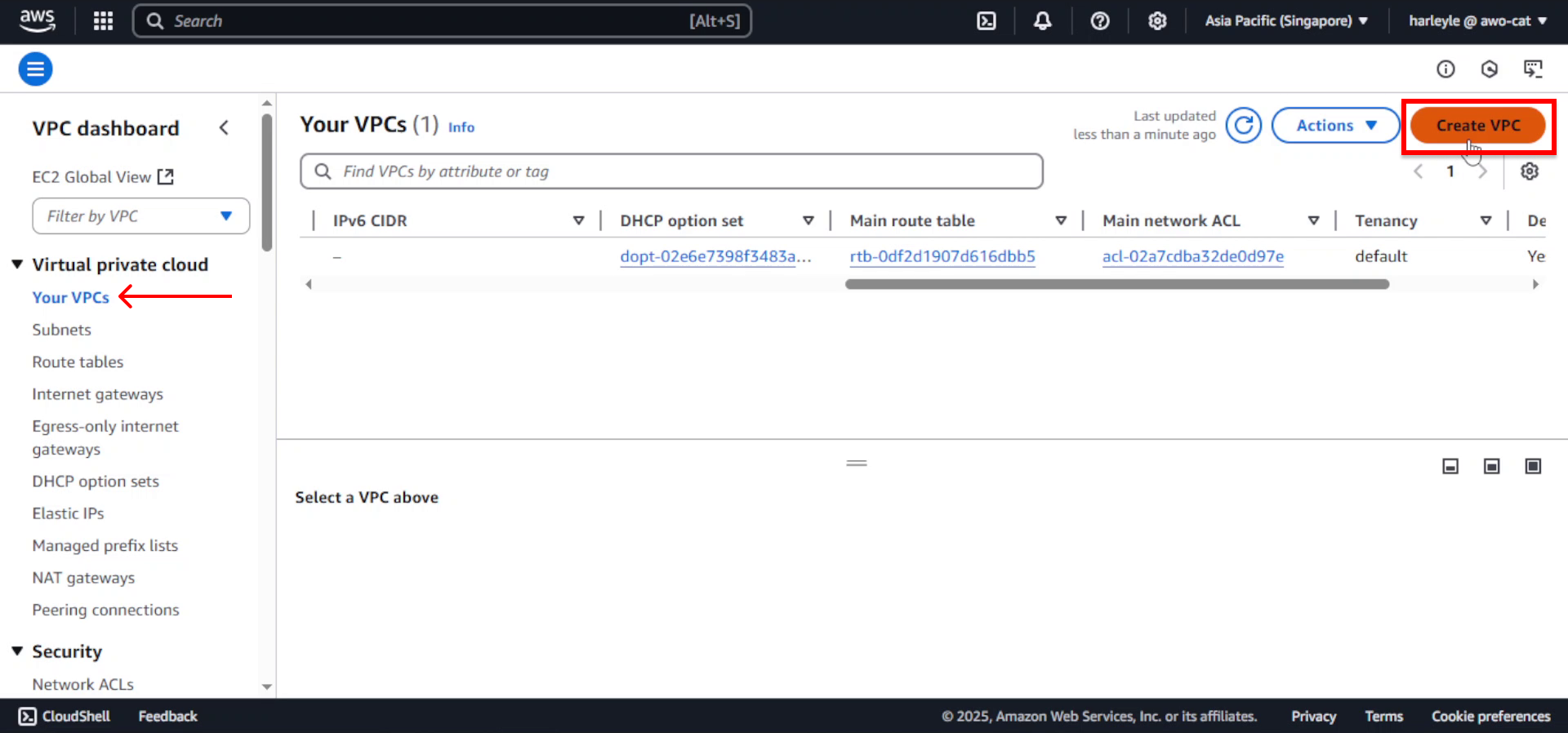This screenshot has height=733, width=1568.
Task: Open the Terms footer link
Action: click(1383, 716)
